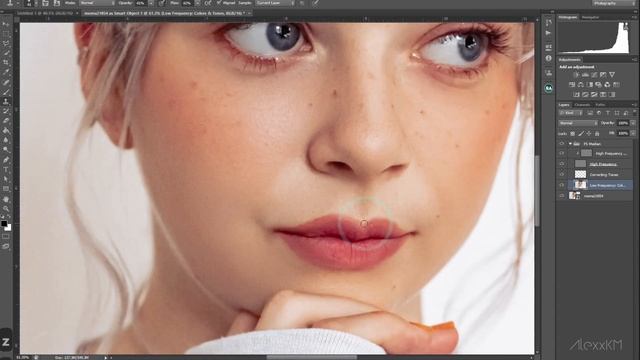Toggle layer filtering switch
Viewport: 640px width, 360px height.
(634, 113)
